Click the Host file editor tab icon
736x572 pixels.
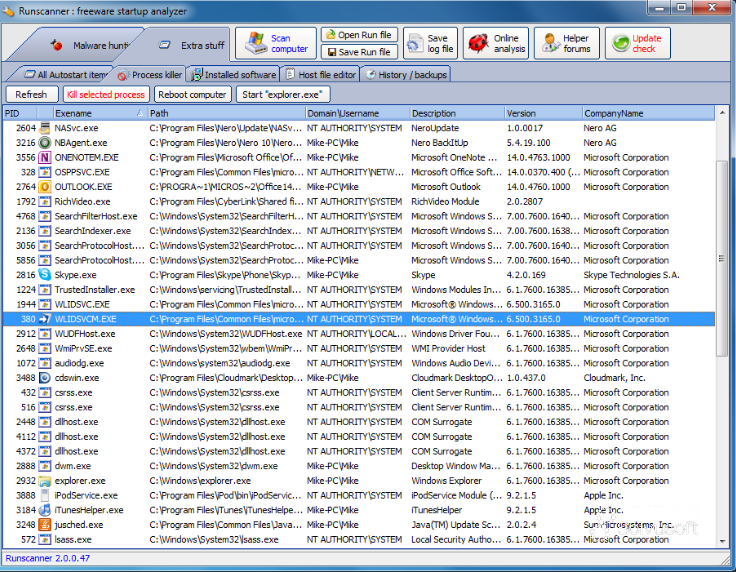point(290,74)
